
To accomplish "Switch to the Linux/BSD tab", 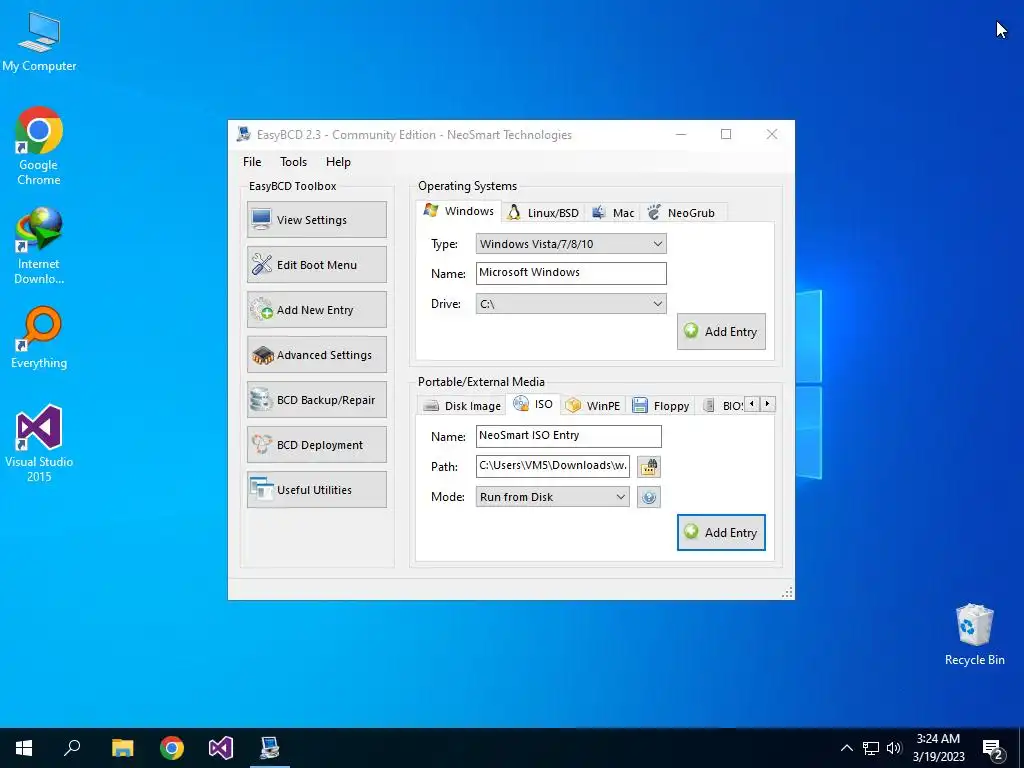I will [543, 213].
